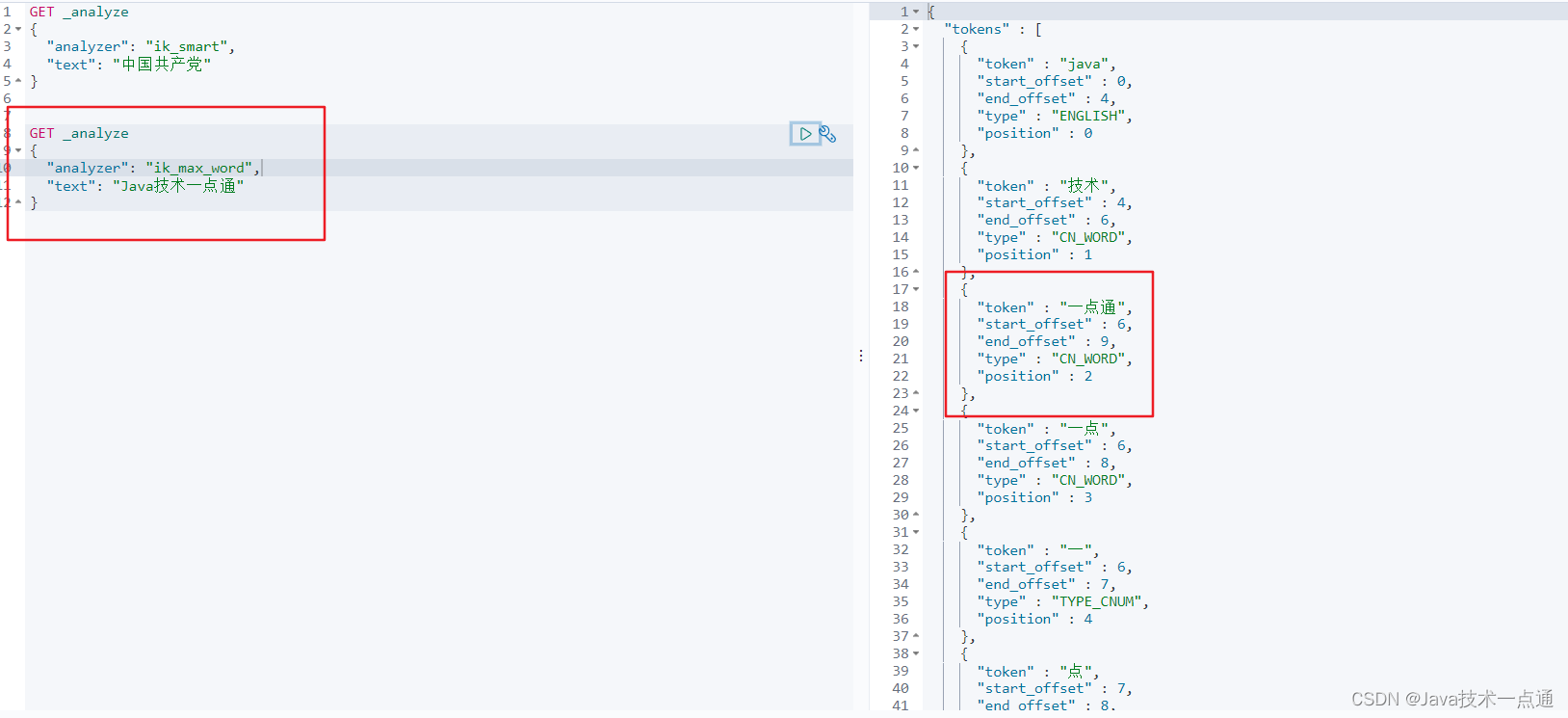This screenshot has width=1568, height=718.
Task: Click the "token" : "一点" line
Action: [x=1047, y=428]
